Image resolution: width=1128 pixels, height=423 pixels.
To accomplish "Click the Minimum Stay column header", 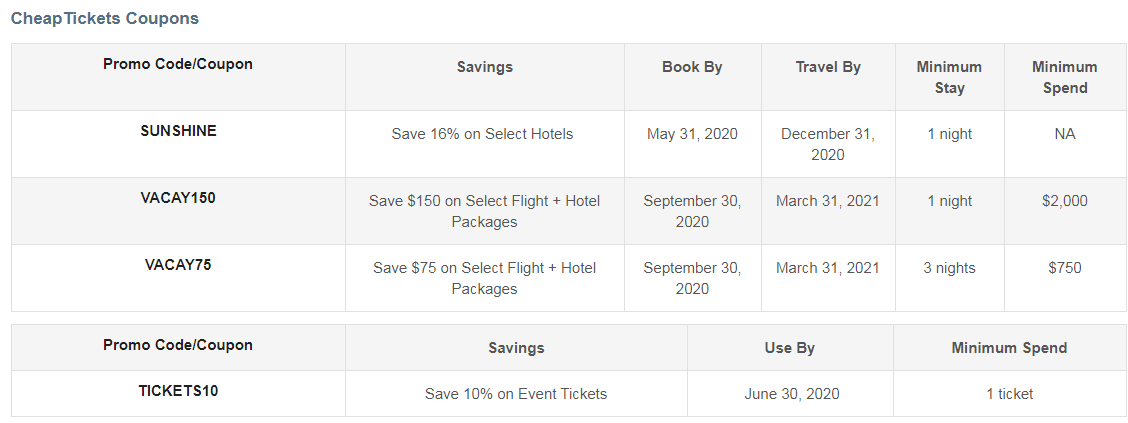I will [949, 77].
